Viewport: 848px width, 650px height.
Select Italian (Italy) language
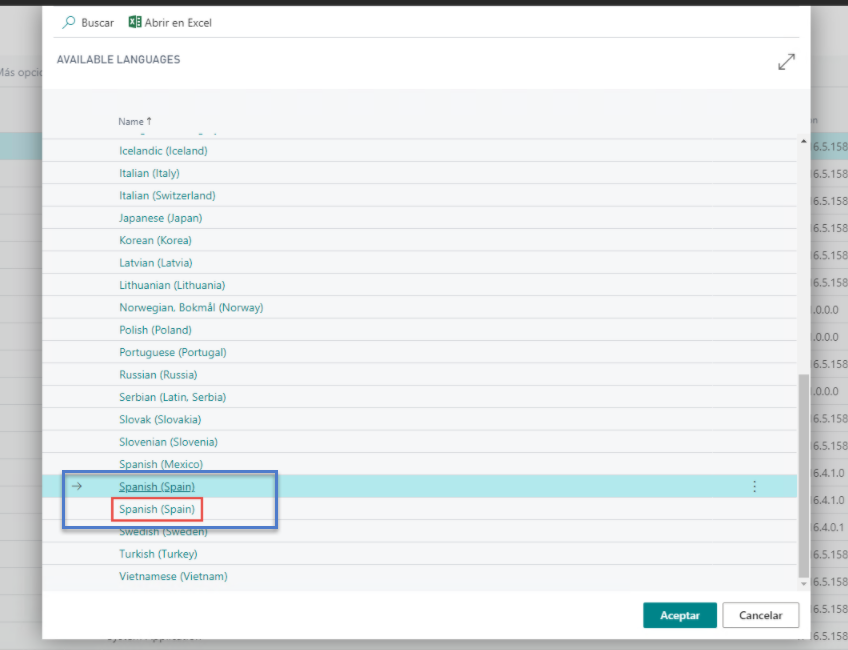pos(149,173)
